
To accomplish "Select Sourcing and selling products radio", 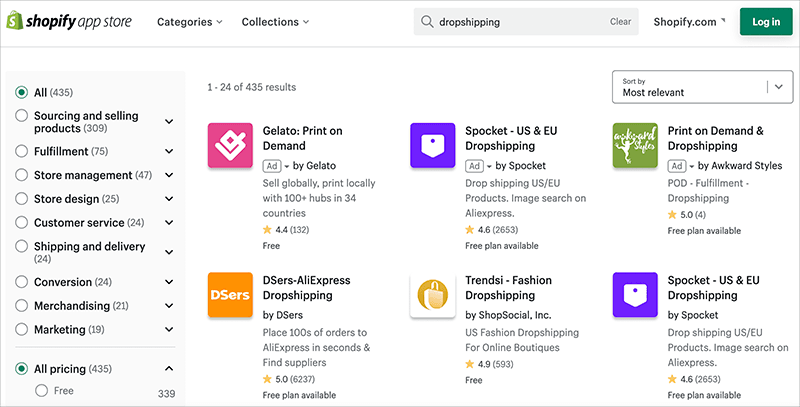I will click(21, 116).
